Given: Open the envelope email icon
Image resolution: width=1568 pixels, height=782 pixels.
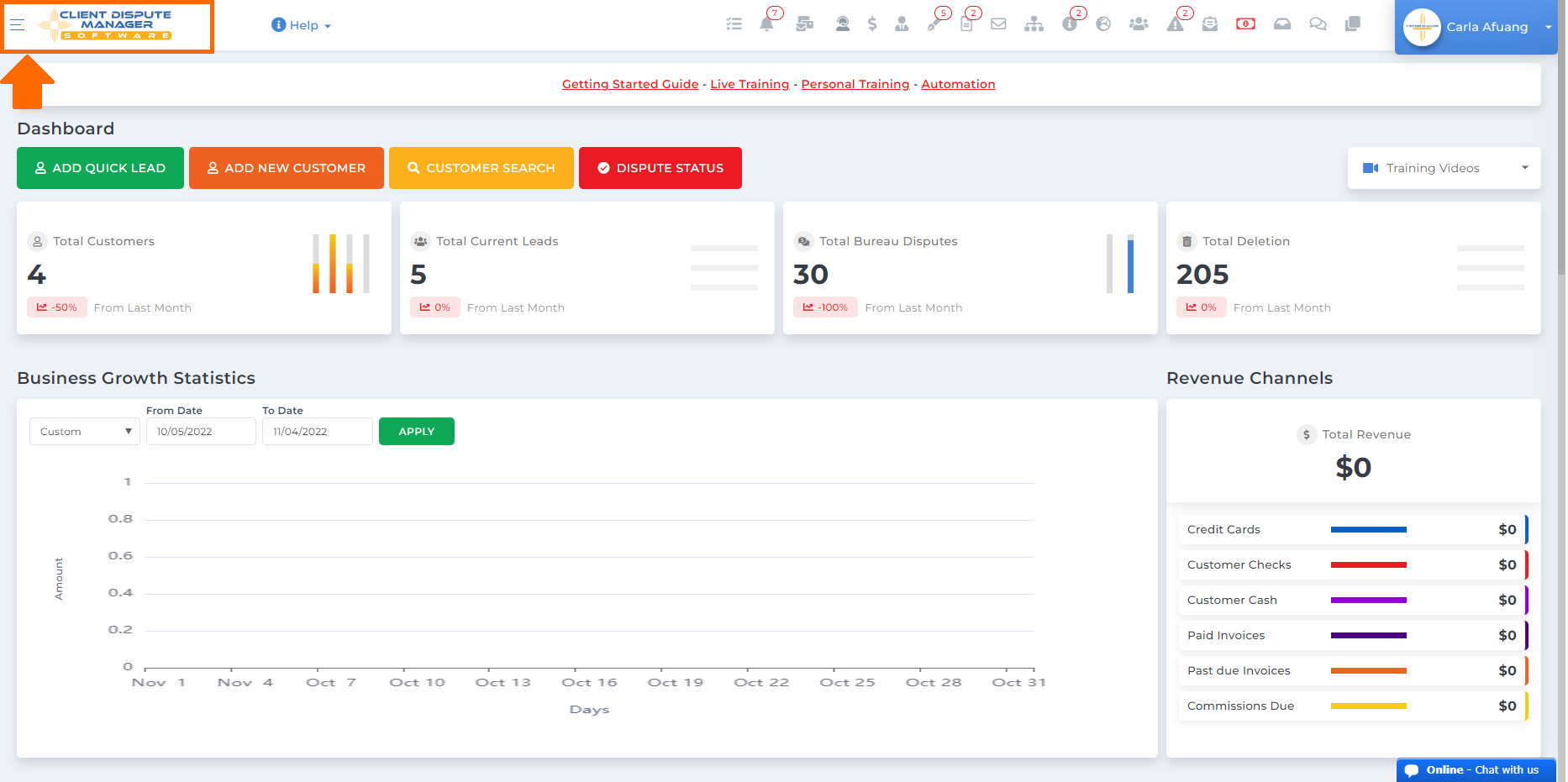Looking at the screenshot, I should point(998,24).
